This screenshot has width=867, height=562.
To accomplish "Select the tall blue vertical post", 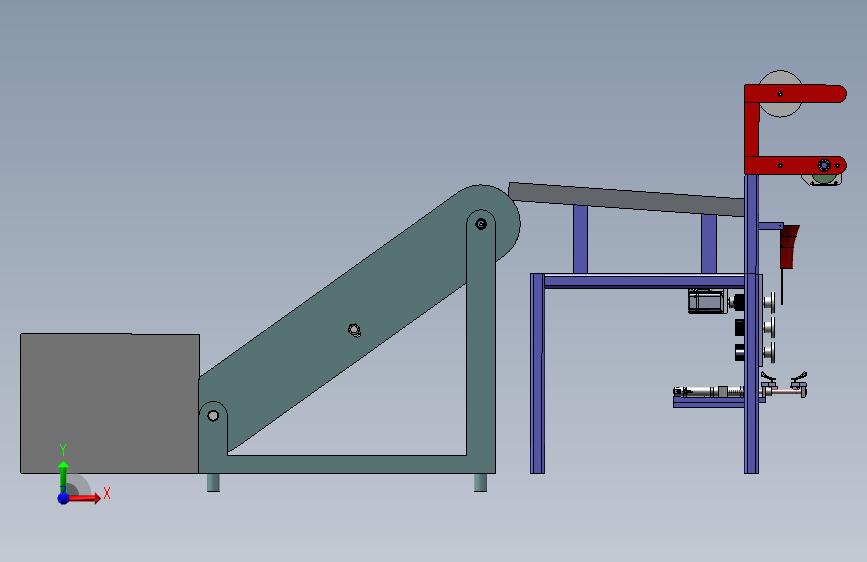I will pyautogui.click(x=751, y=324).
